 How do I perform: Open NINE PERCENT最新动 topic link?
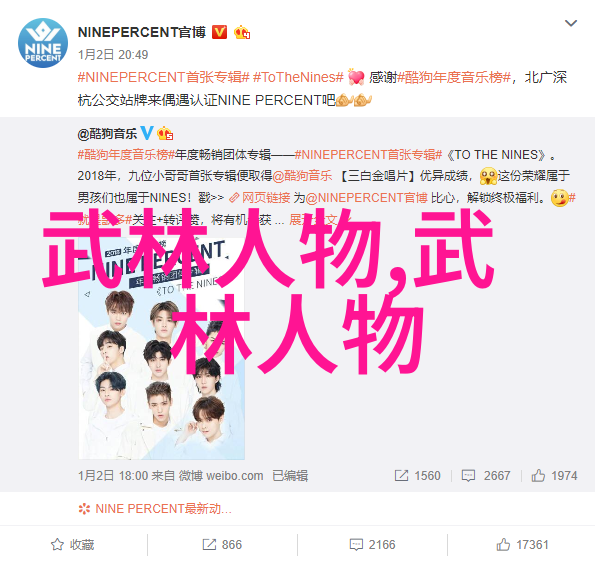coord(155,508)
